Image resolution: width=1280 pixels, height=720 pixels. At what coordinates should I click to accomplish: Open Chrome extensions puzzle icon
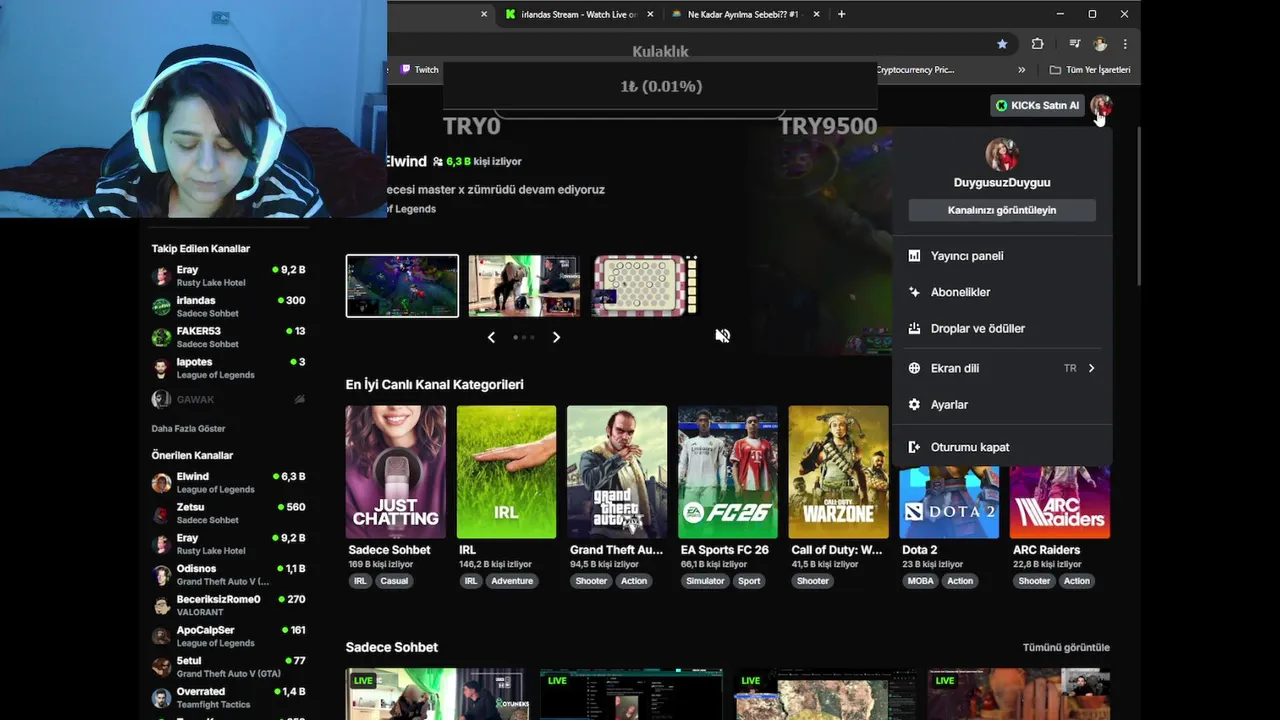(1037, 44)
